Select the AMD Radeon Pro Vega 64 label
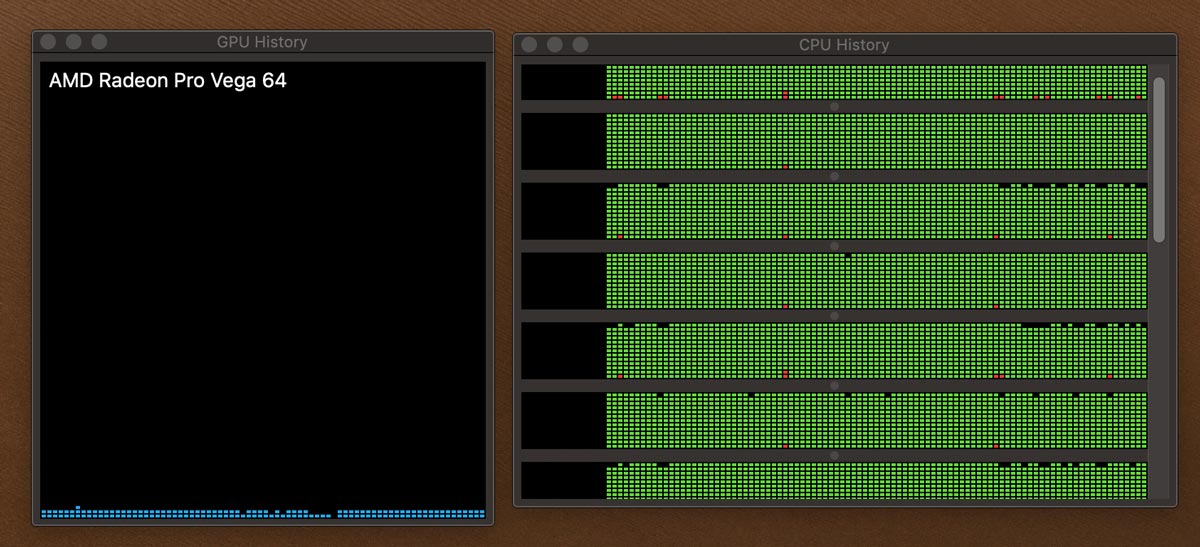 pos(168,81)
